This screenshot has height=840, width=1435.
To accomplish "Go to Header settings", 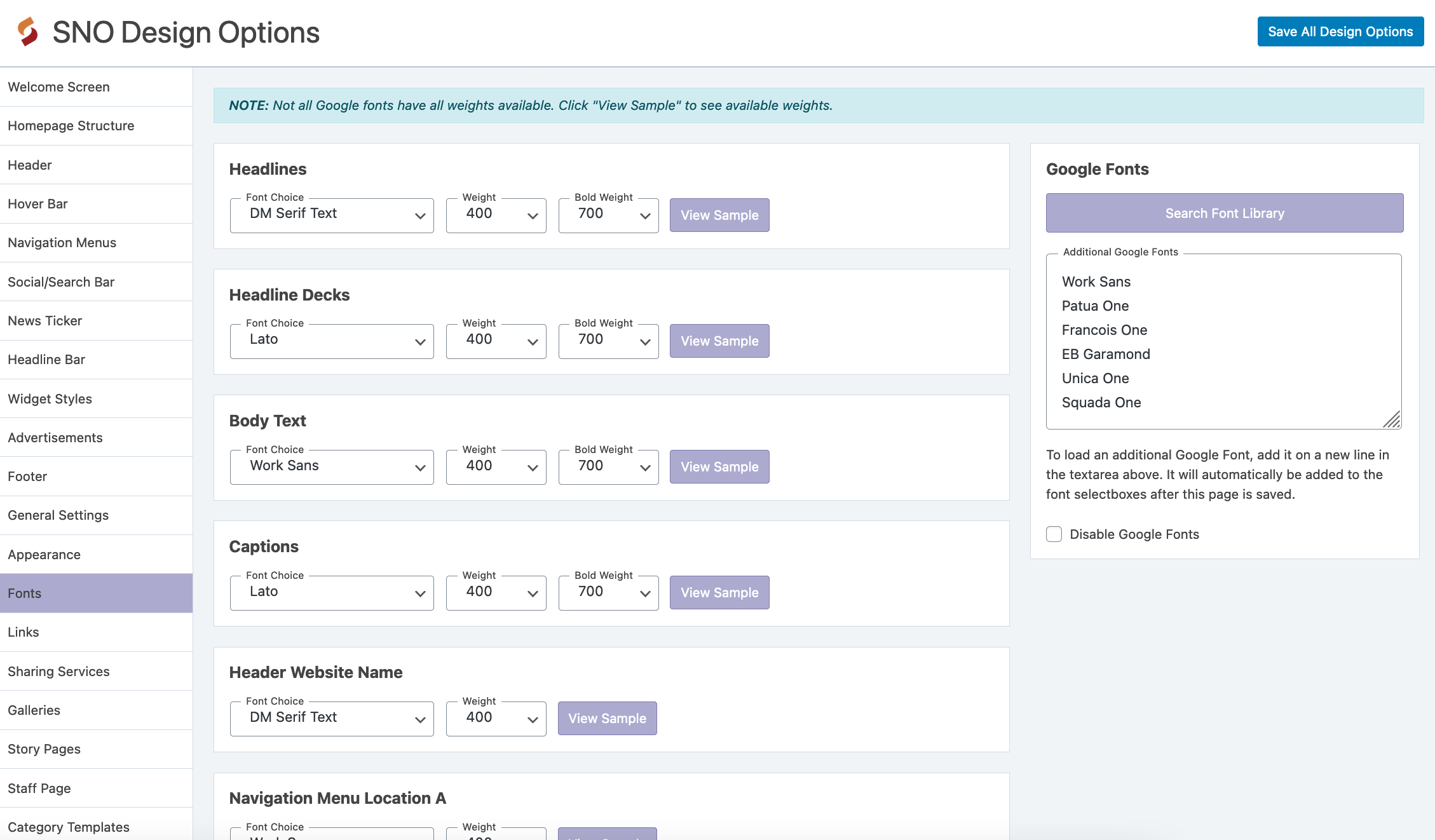I will [96, 165].
